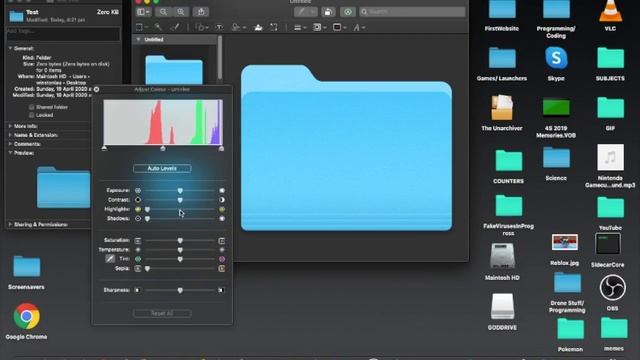Click the Highlights slider handle
640x360 pixels.
[147, 209]
